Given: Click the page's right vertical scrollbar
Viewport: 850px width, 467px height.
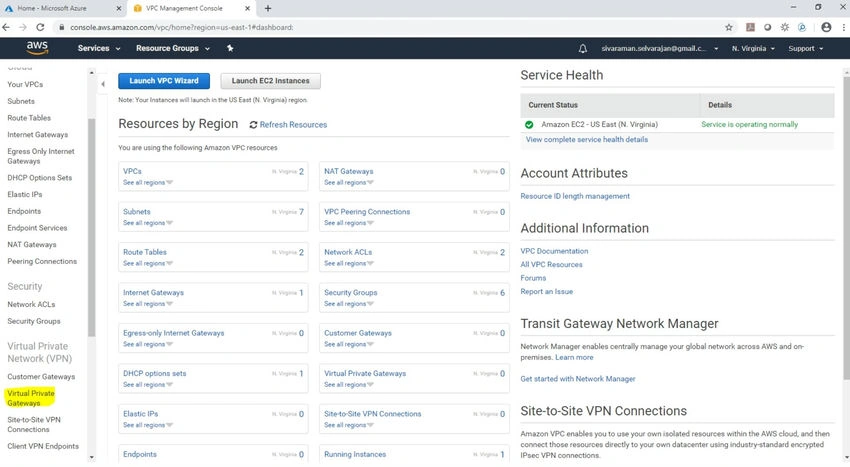Looking at the screenshot, I should click(846, 228).
